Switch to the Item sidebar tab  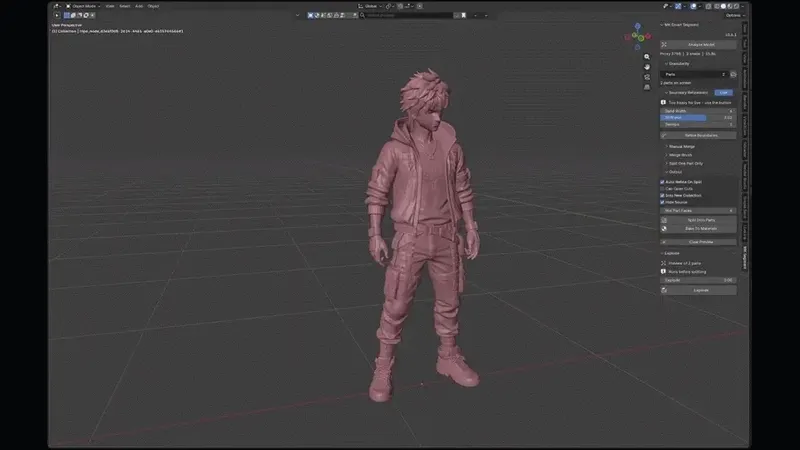click(745, 29)
